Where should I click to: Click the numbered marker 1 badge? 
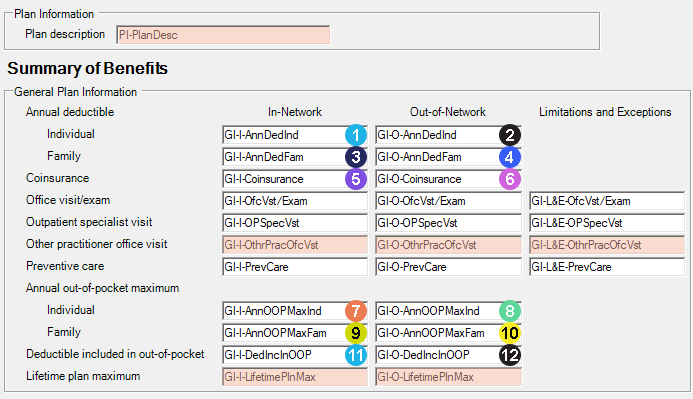[x=356, y=135]
